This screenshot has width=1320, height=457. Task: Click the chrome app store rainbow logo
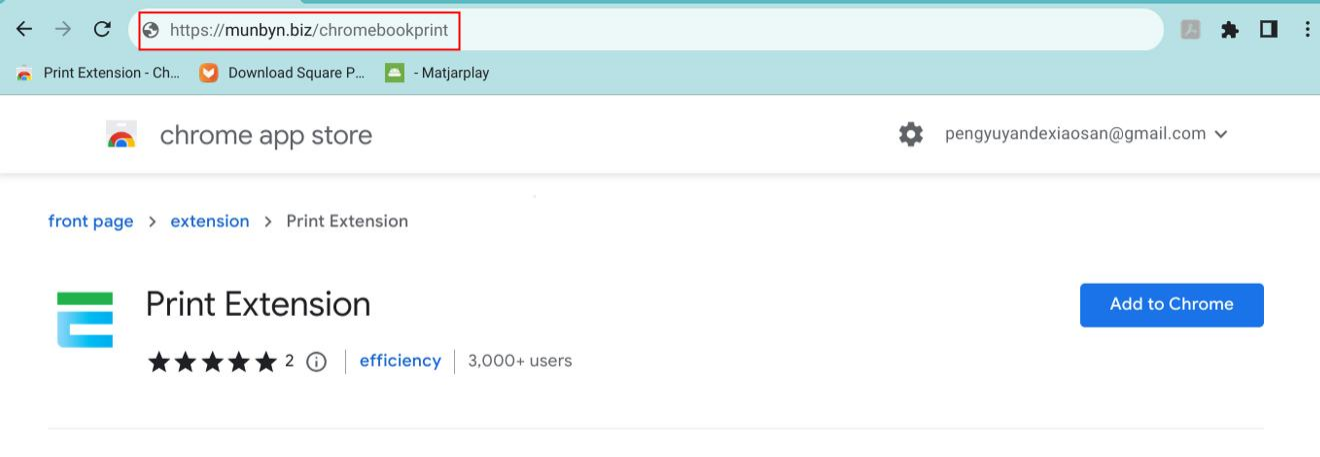(121, 135)
